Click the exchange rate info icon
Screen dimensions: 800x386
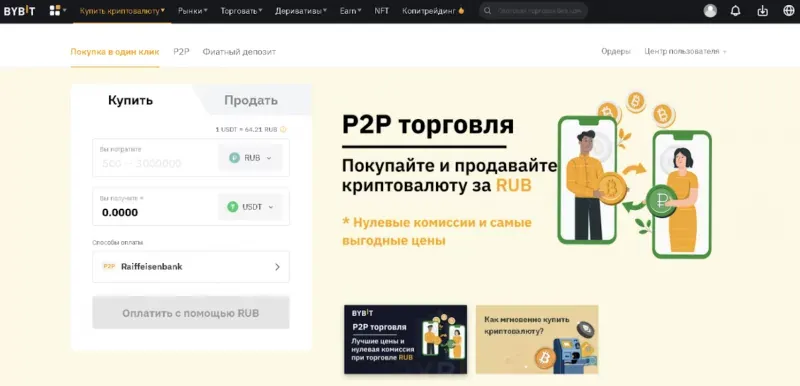click(x=283, y=130)
